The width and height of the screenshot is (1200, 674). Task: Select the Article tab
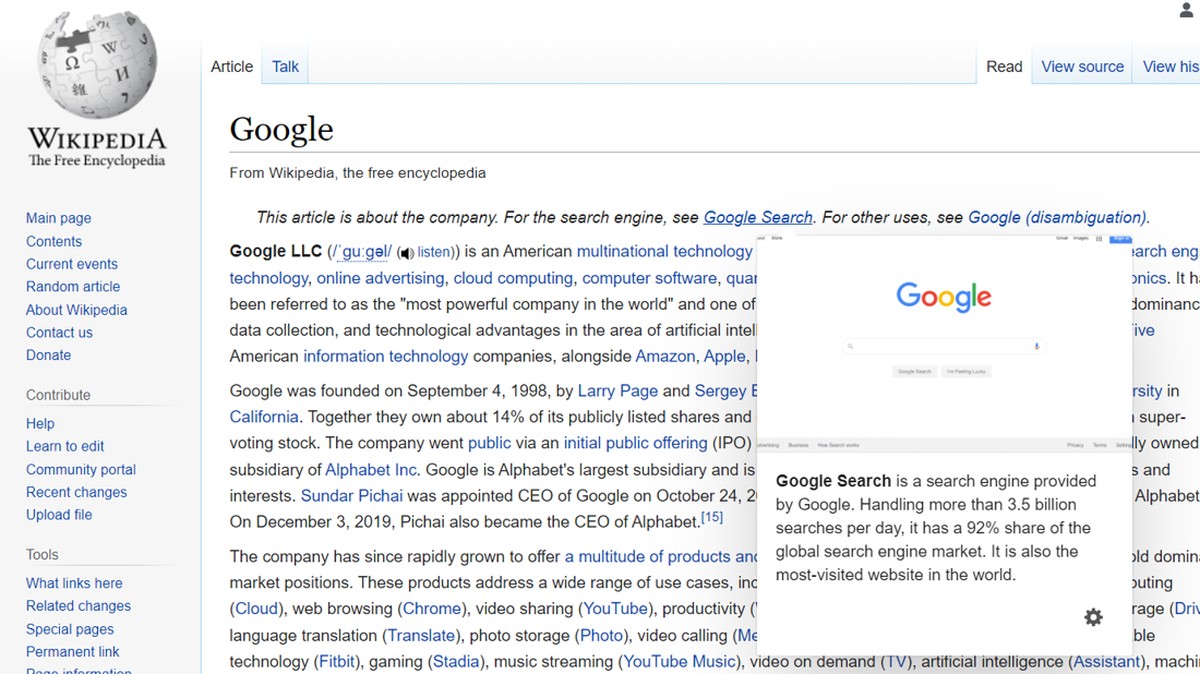click(232, 66)
